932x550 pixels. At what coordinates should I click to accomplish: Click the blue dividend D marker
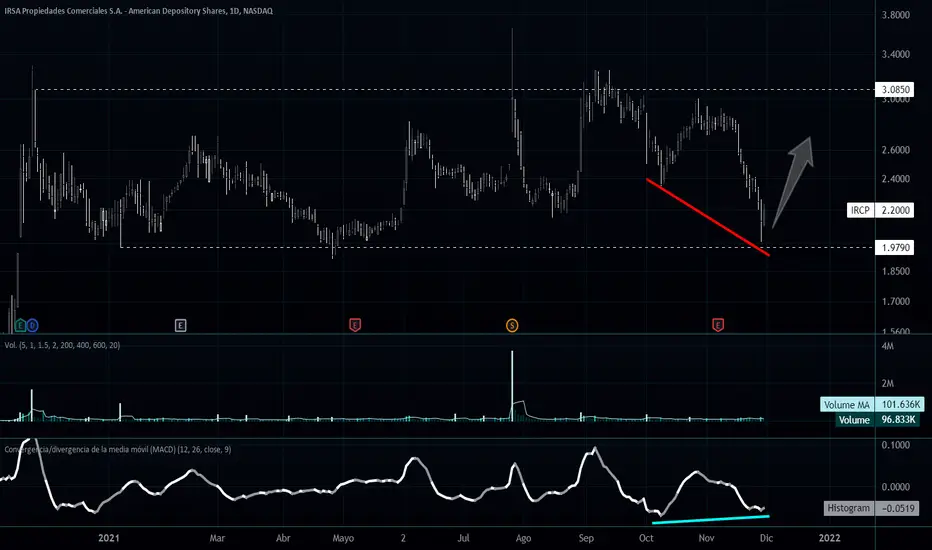click(32, 324)
